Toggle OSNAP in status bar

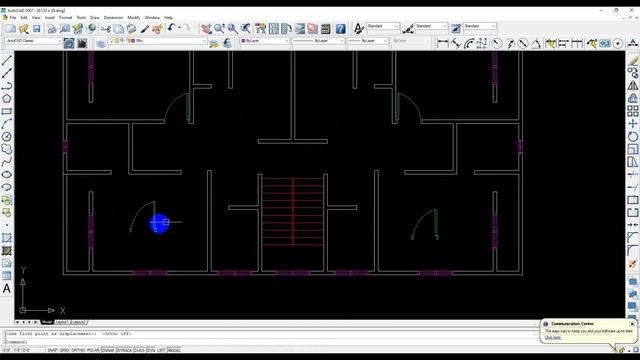(108, 350)
